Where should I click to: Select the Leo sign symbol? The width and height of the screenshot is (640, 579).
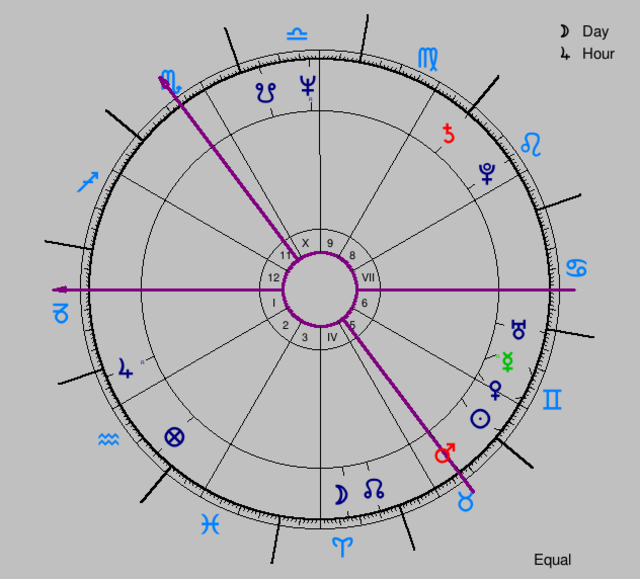[531, 144]
